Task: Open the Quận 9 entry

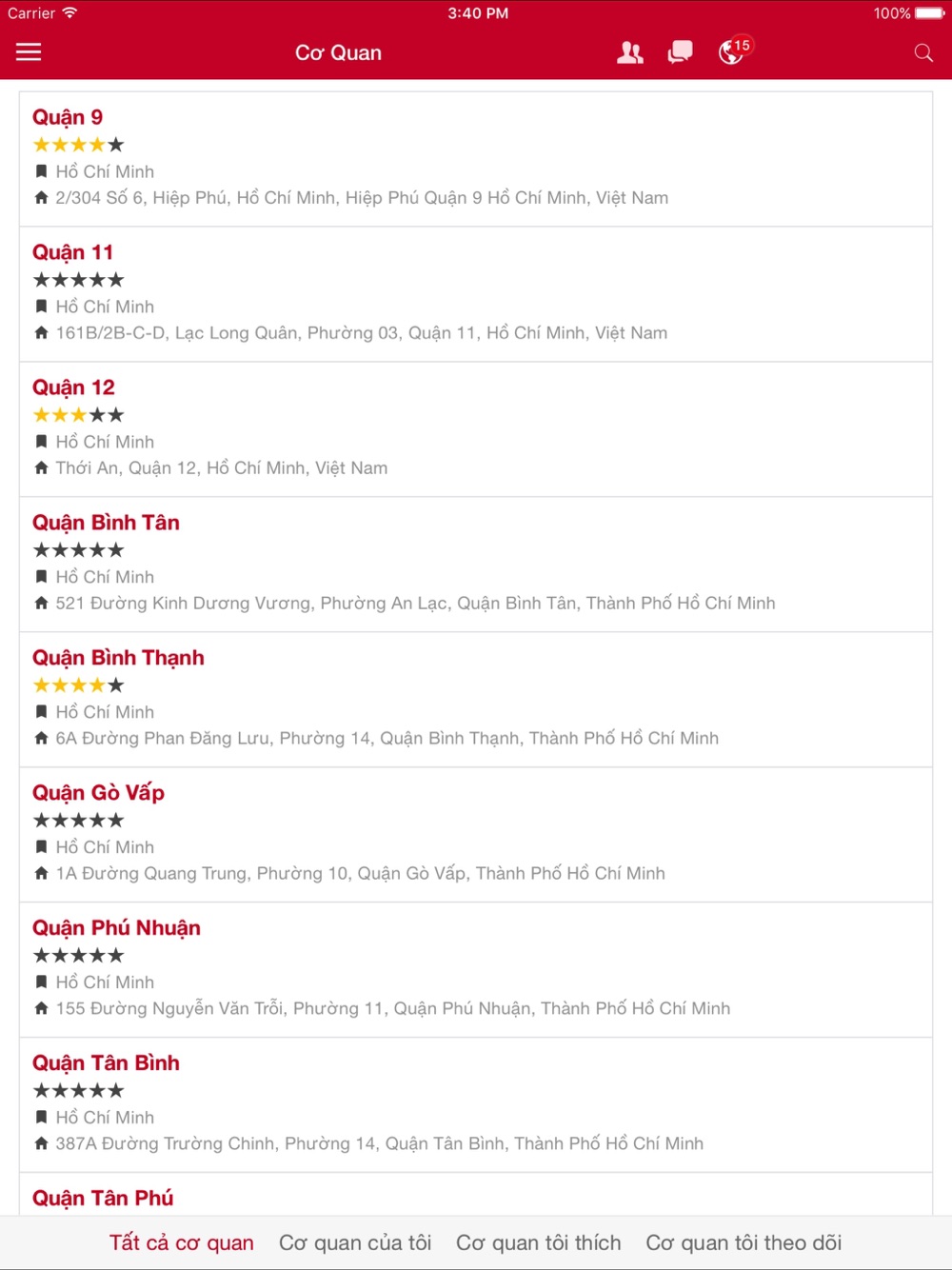Action: pos(476,159)
